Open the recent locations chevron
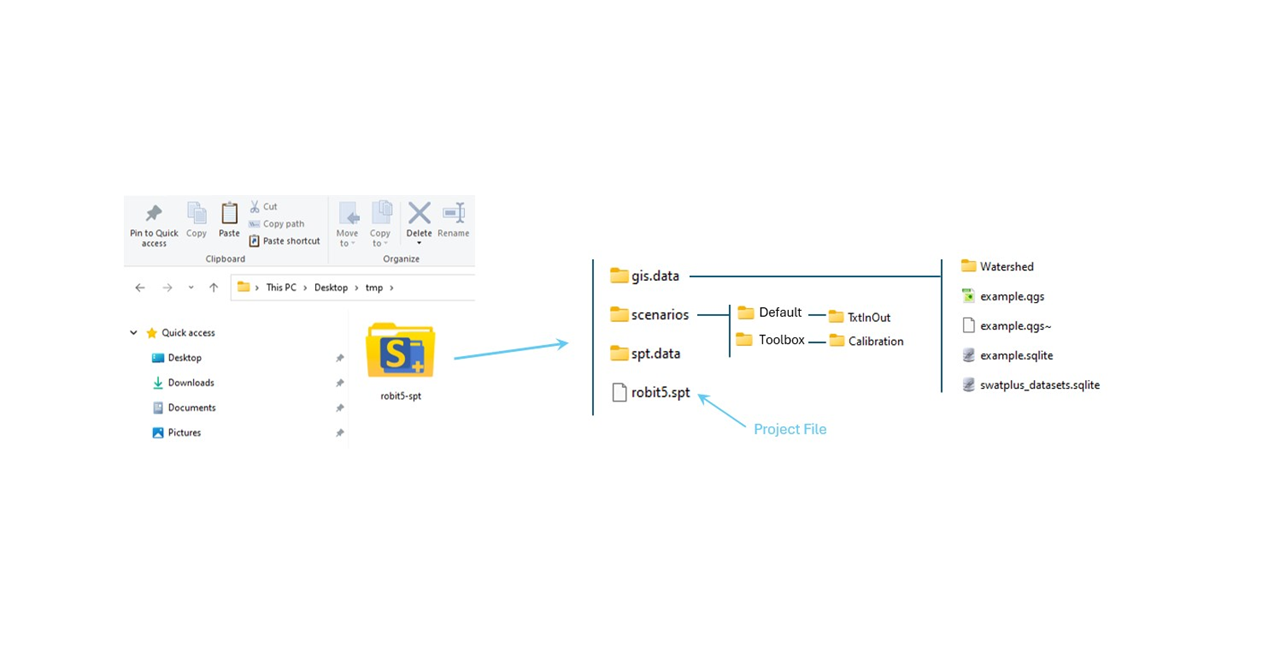The width and height of the screenshot is (1280, 653). [x=191, y=288]
